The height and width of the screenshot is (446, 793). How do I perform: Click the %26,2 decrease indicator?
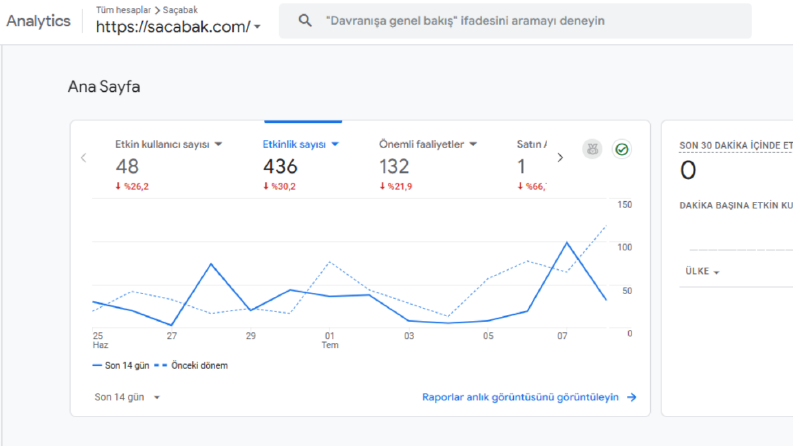[132, 187]
